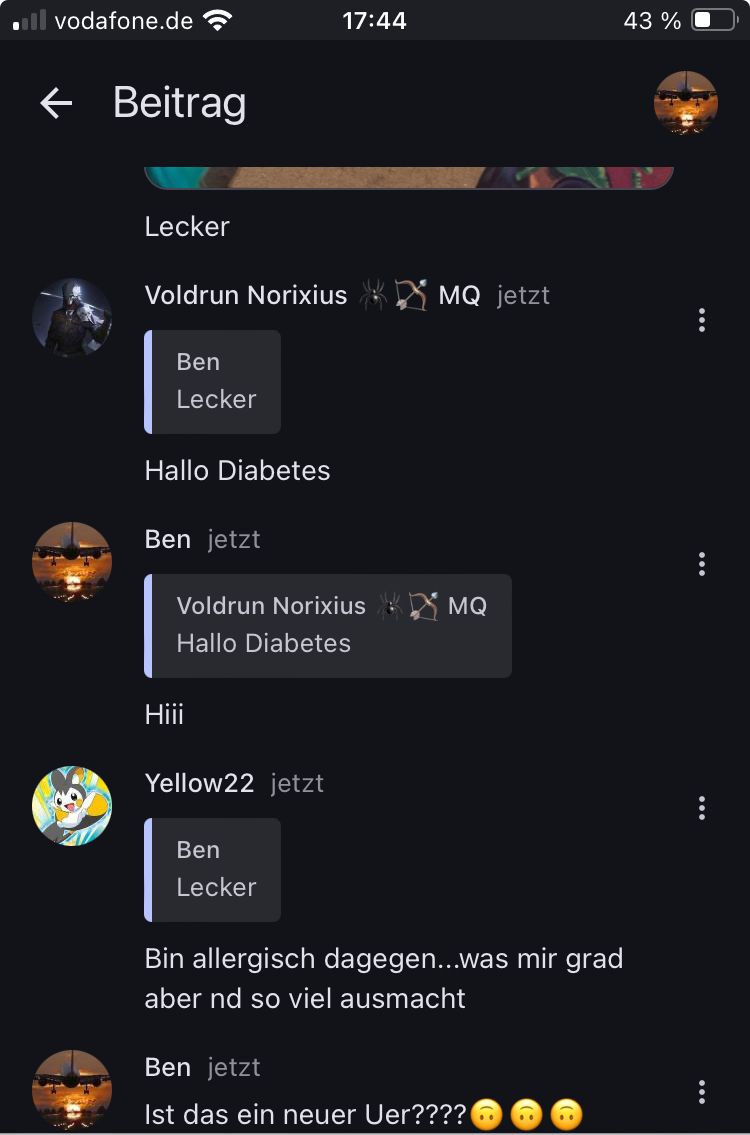Image resolution: width=750 pixels, height=1135 pixels.
Task: Tap the Bin allergisch dagegen comment text
Action: coord(384,979)
